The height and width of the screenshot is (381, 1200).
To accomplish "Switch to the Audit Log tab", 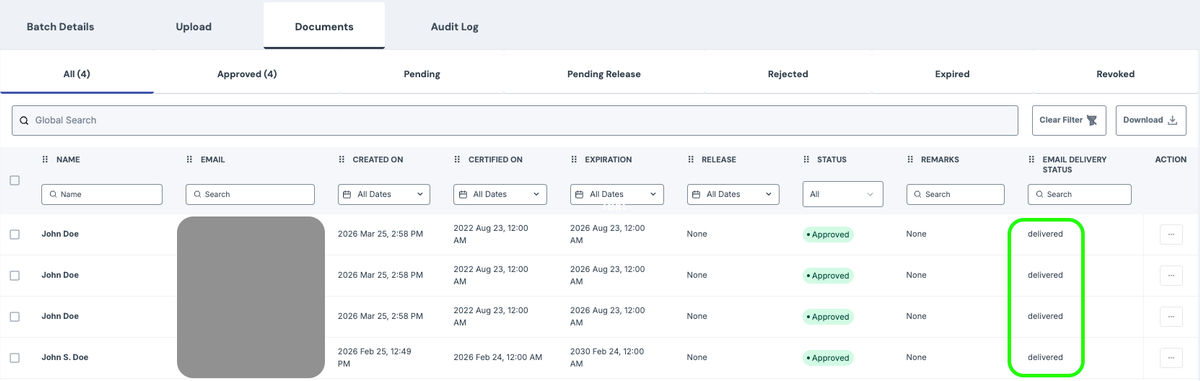I will coord(454,26).
